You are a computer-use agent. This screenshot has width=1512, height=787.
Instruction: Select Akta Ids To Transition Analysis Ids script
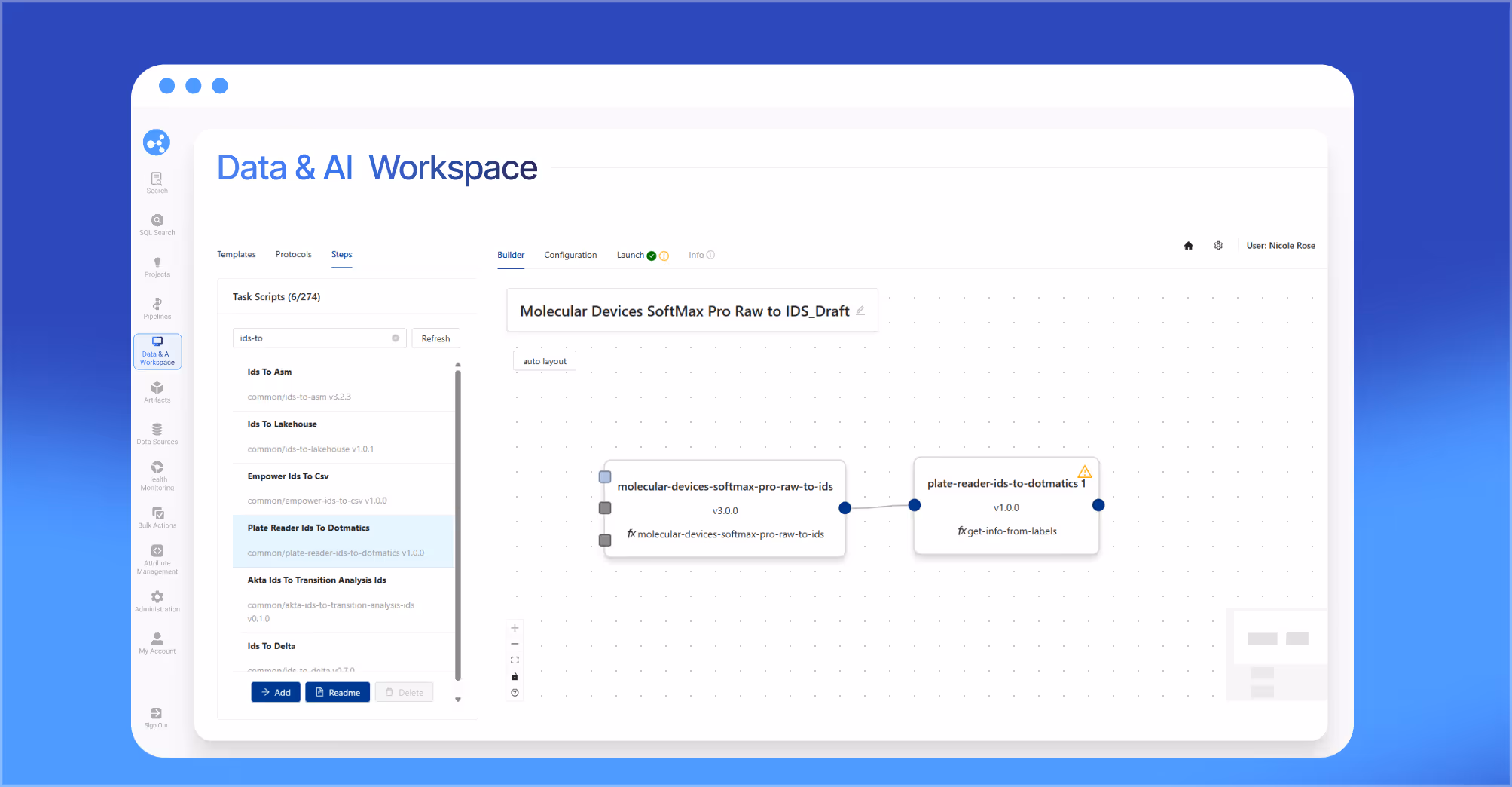click(x=343, y=599)
